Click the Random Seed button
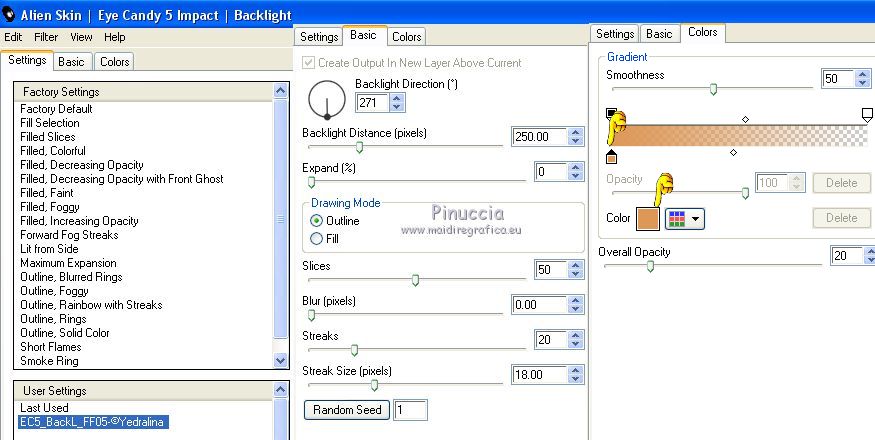Screen dimensions: 875x440 pos(347,410)
